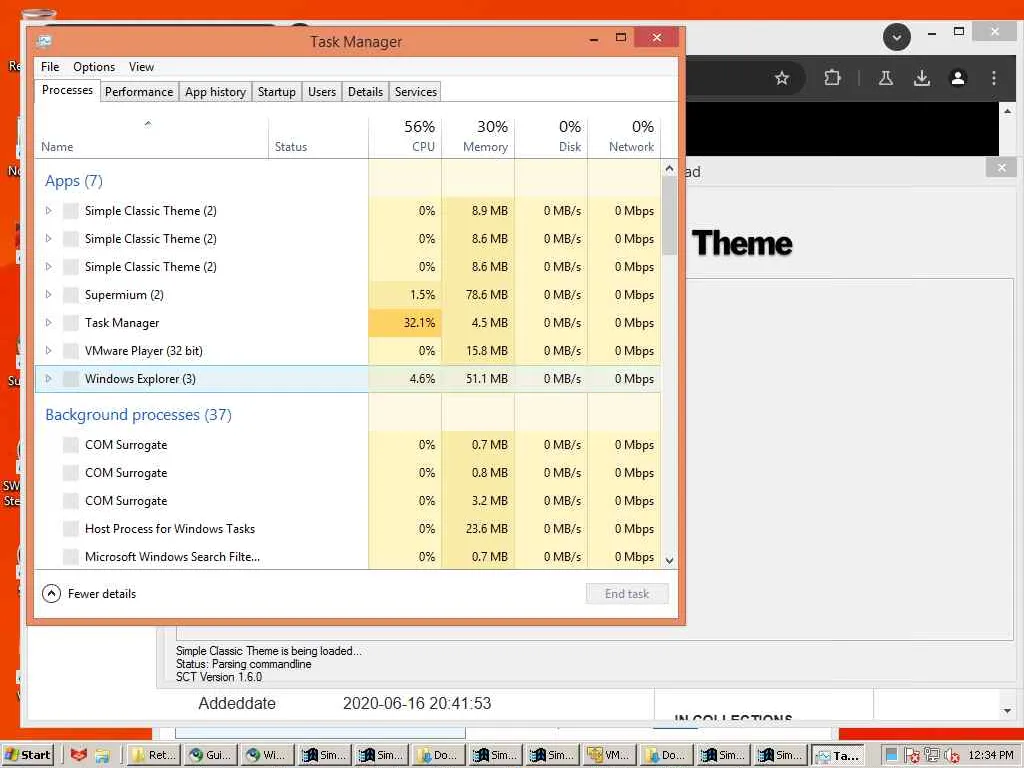
Task: Bookmark page with the star icon in browser
Action: 782,78
